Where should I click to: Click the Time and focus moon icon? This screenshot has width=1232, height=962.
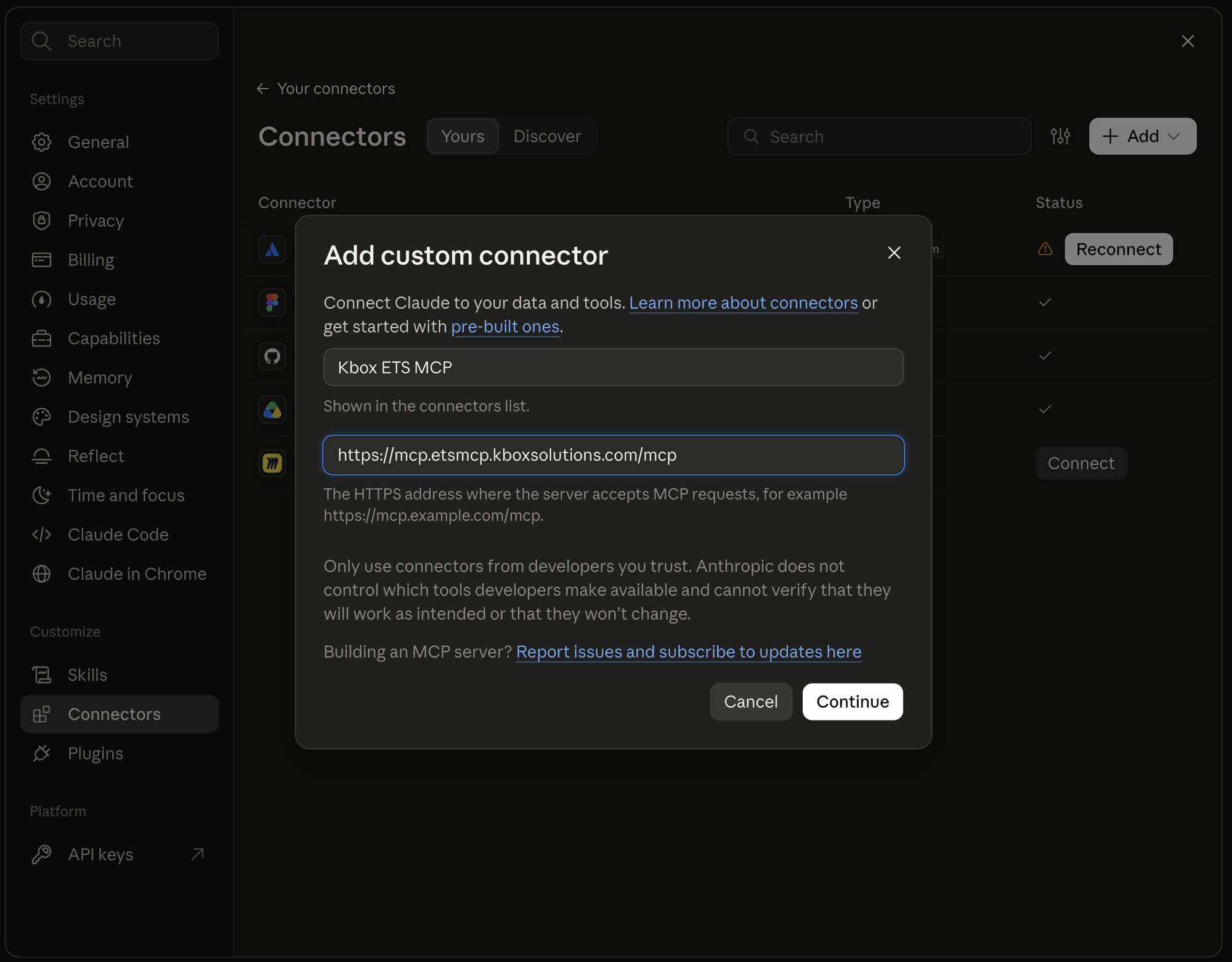pyautogui.click(x=41, y=495)
